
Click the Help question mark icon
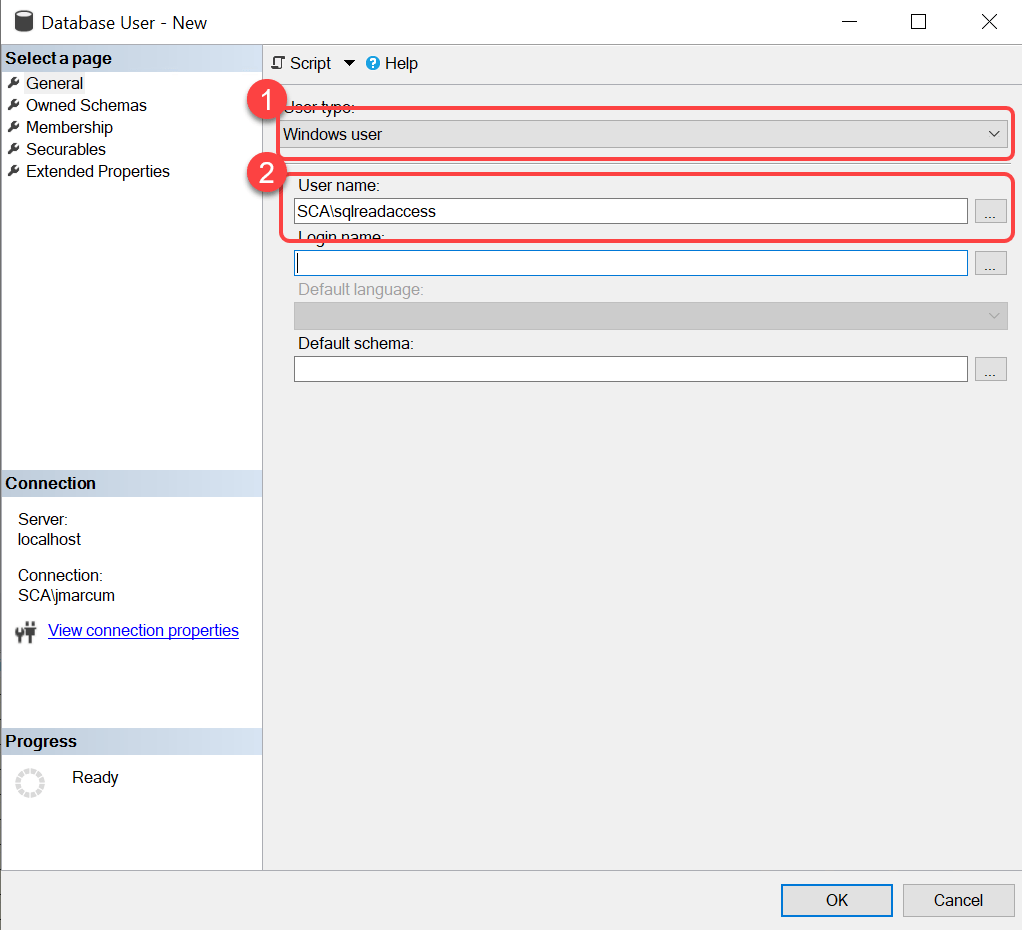point(373,63)
